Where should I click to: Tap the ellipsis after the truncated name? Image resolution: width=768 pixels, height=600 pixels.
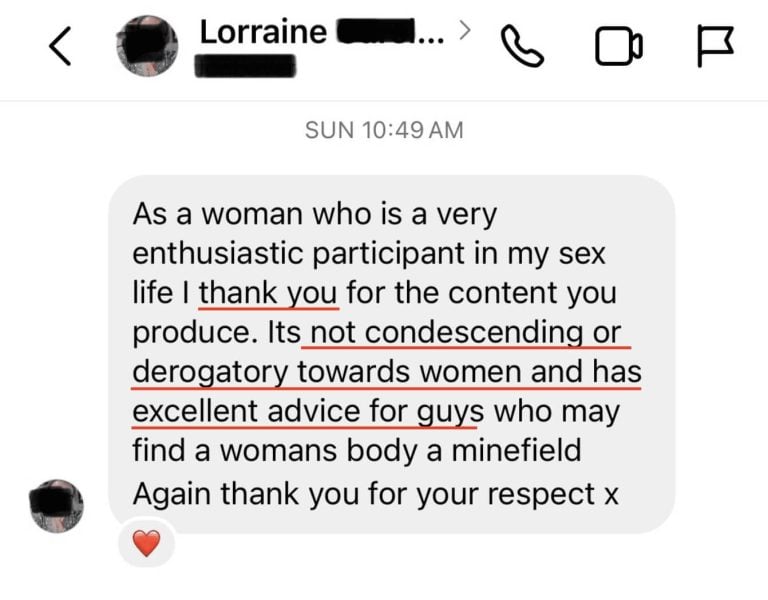(430, 40)
